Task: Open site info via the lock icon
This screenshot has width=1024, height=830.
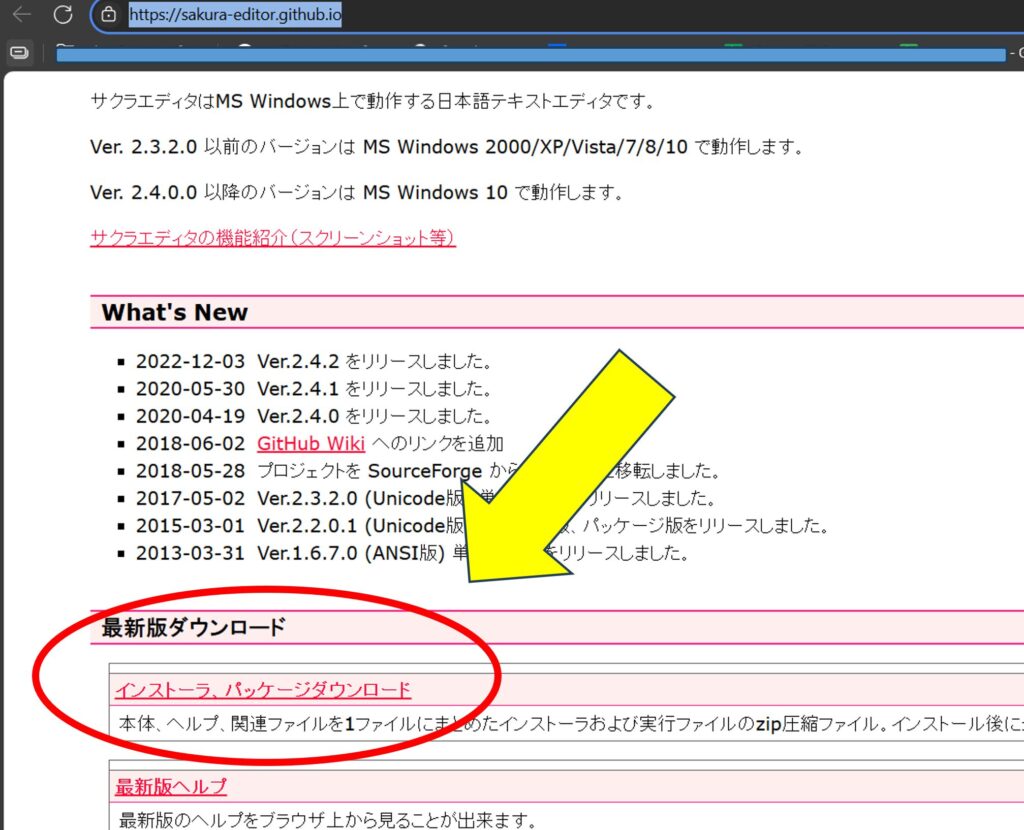Action: point(110,15)
